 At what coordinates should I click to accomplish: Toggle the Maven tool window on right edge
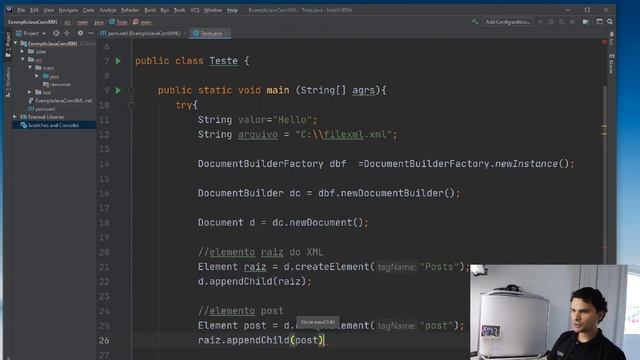611,64
